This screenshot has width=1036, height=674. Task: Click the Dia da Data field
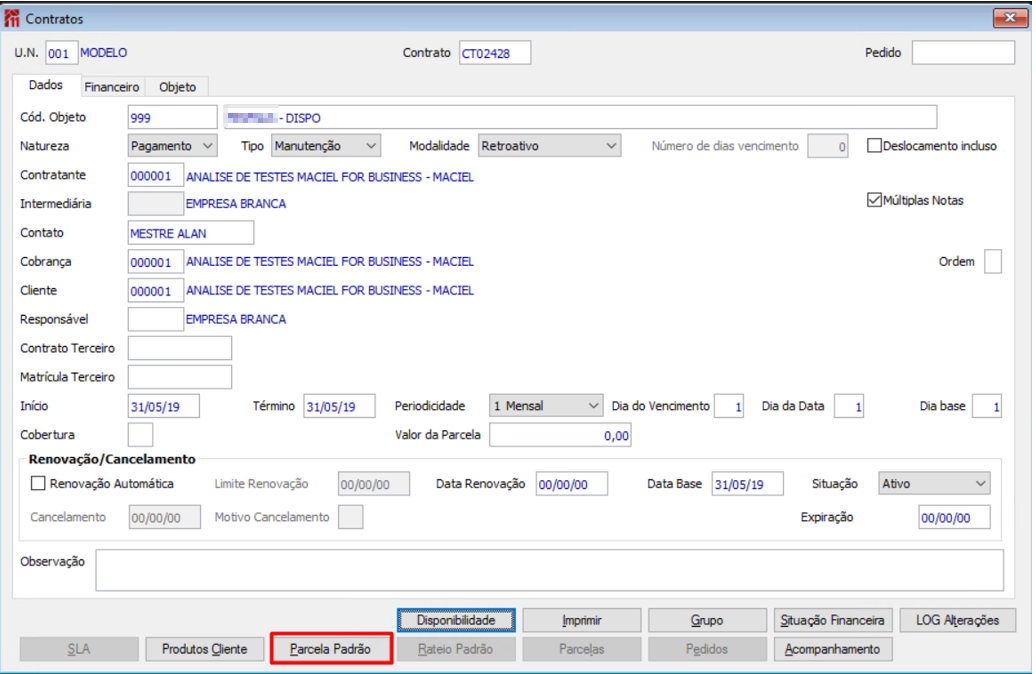click(849, 406)
